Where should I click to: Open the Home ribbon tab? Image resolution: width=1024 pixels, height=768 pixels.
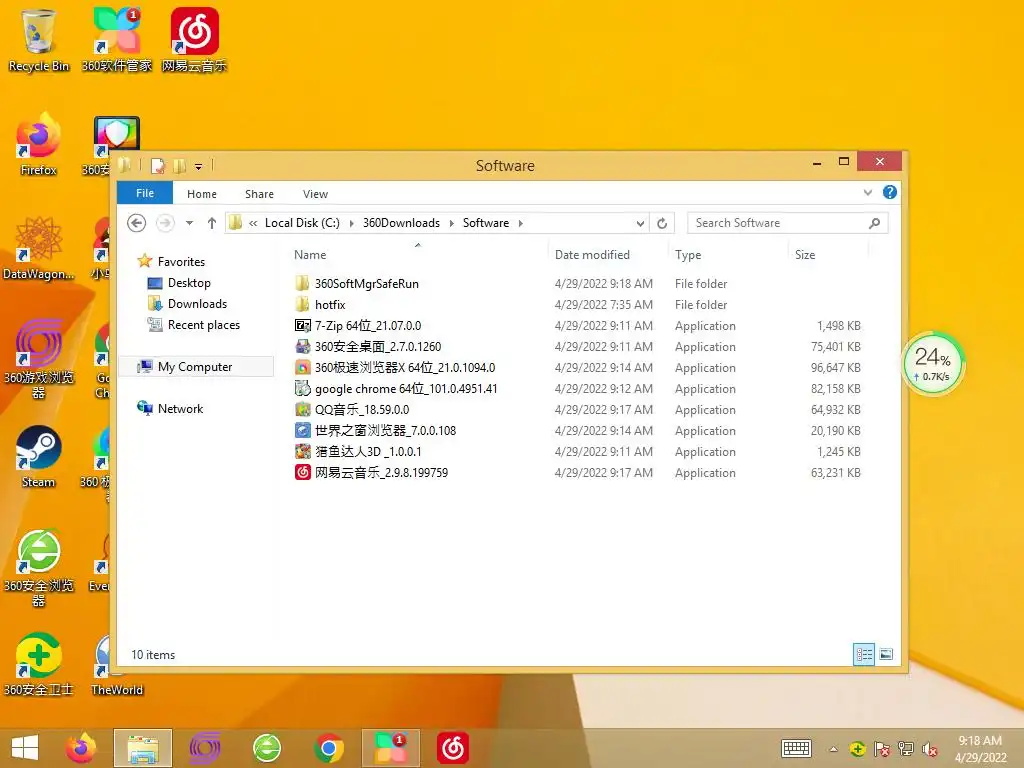point(202,194)
